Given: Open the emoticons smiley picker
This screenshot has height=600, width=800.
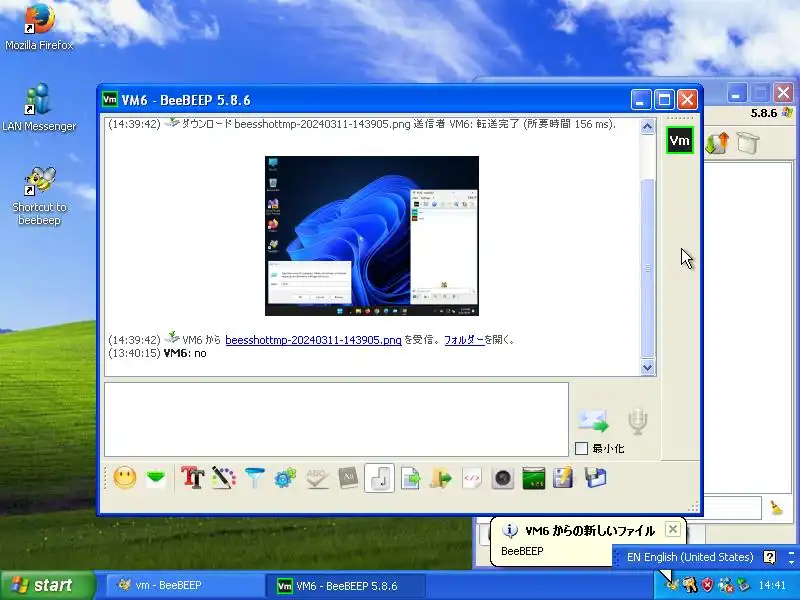Looking at the screenshot, I should click(x=125, y=479).
